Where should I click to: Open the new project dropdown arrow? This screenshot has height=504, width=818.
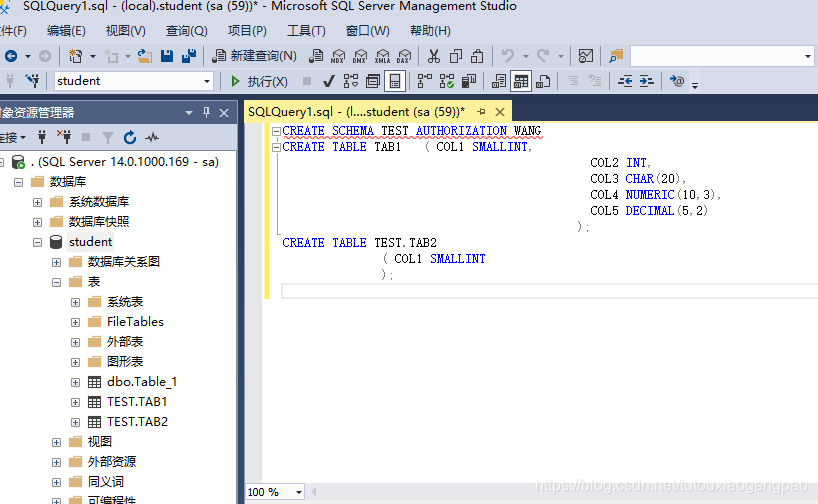coord(93,56)
